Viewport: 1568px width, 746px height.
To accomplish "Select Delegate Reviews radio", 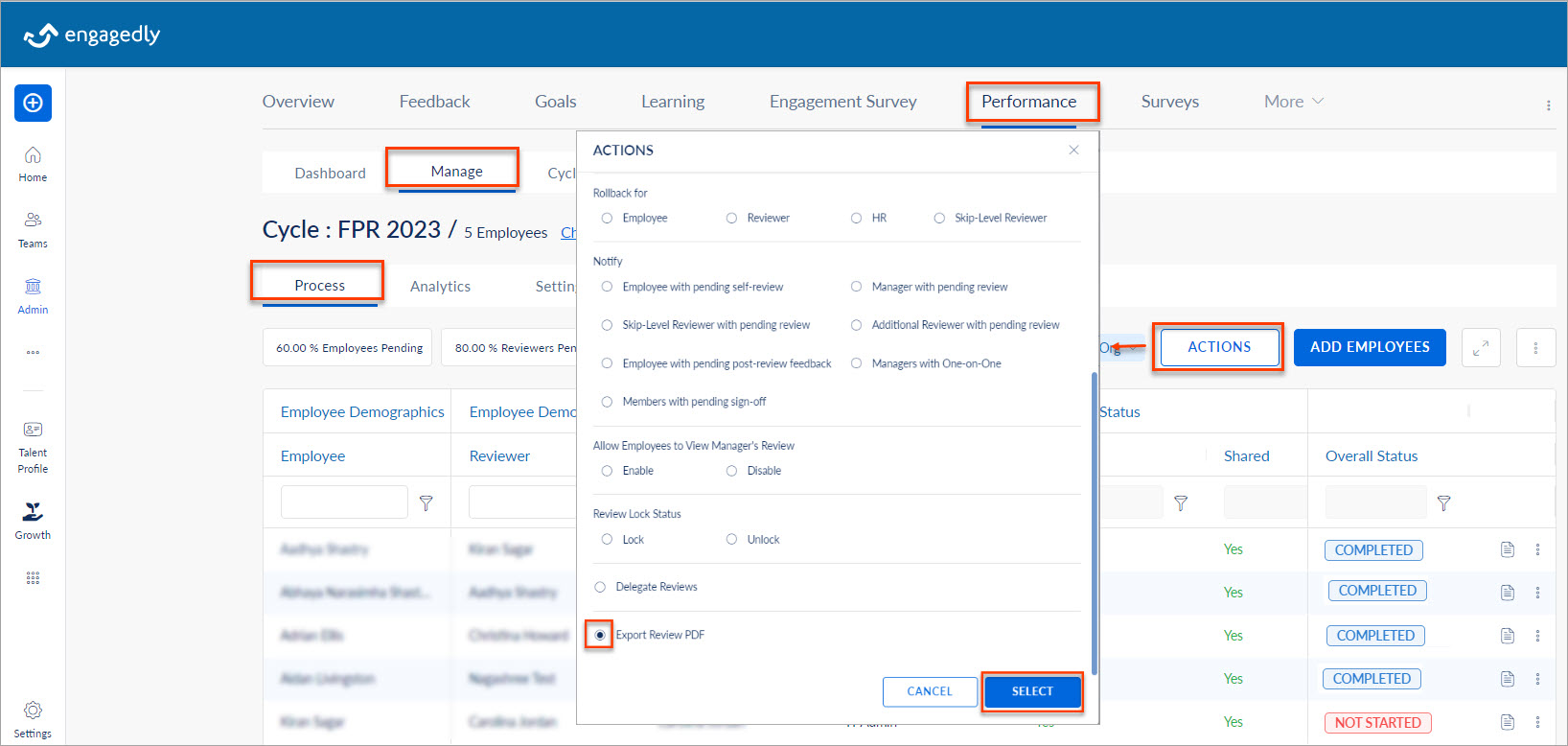I will (x=600, y=587).
